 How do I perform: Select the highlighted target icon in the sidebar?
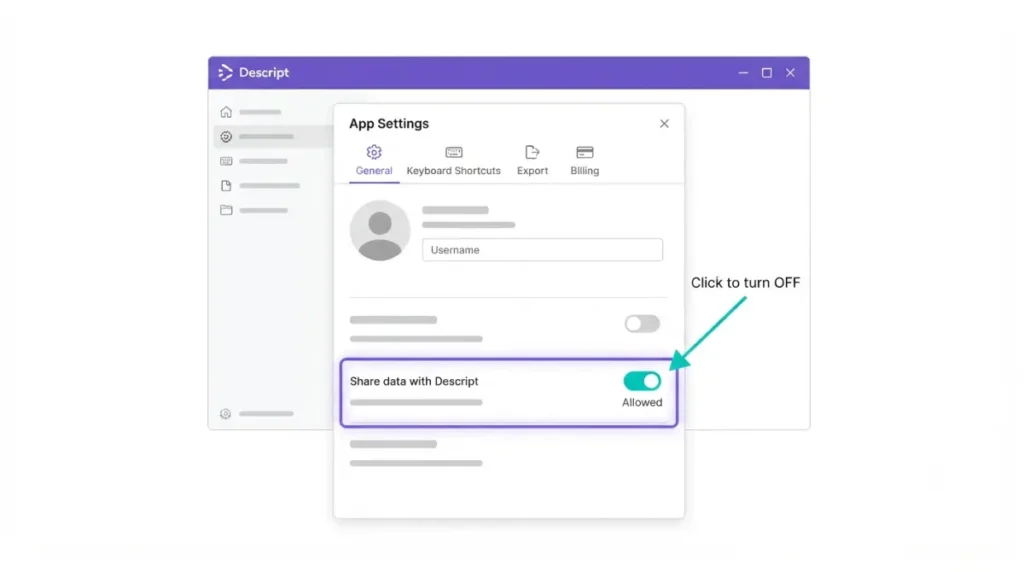(226, 136)
